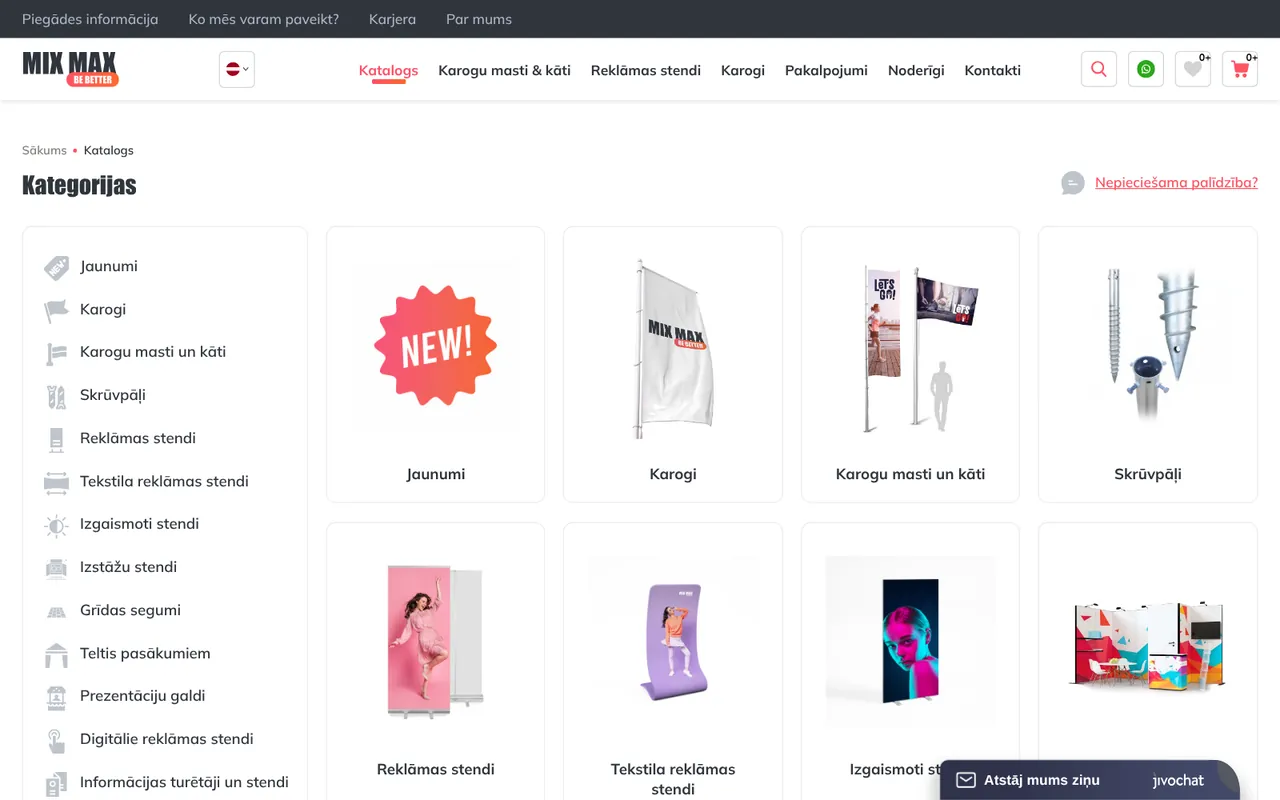Click the Nepieciešama palīdzība? link
The width and height of the screenshot is (1280, 800).
pyautogui.click(x=1176, y=182)
